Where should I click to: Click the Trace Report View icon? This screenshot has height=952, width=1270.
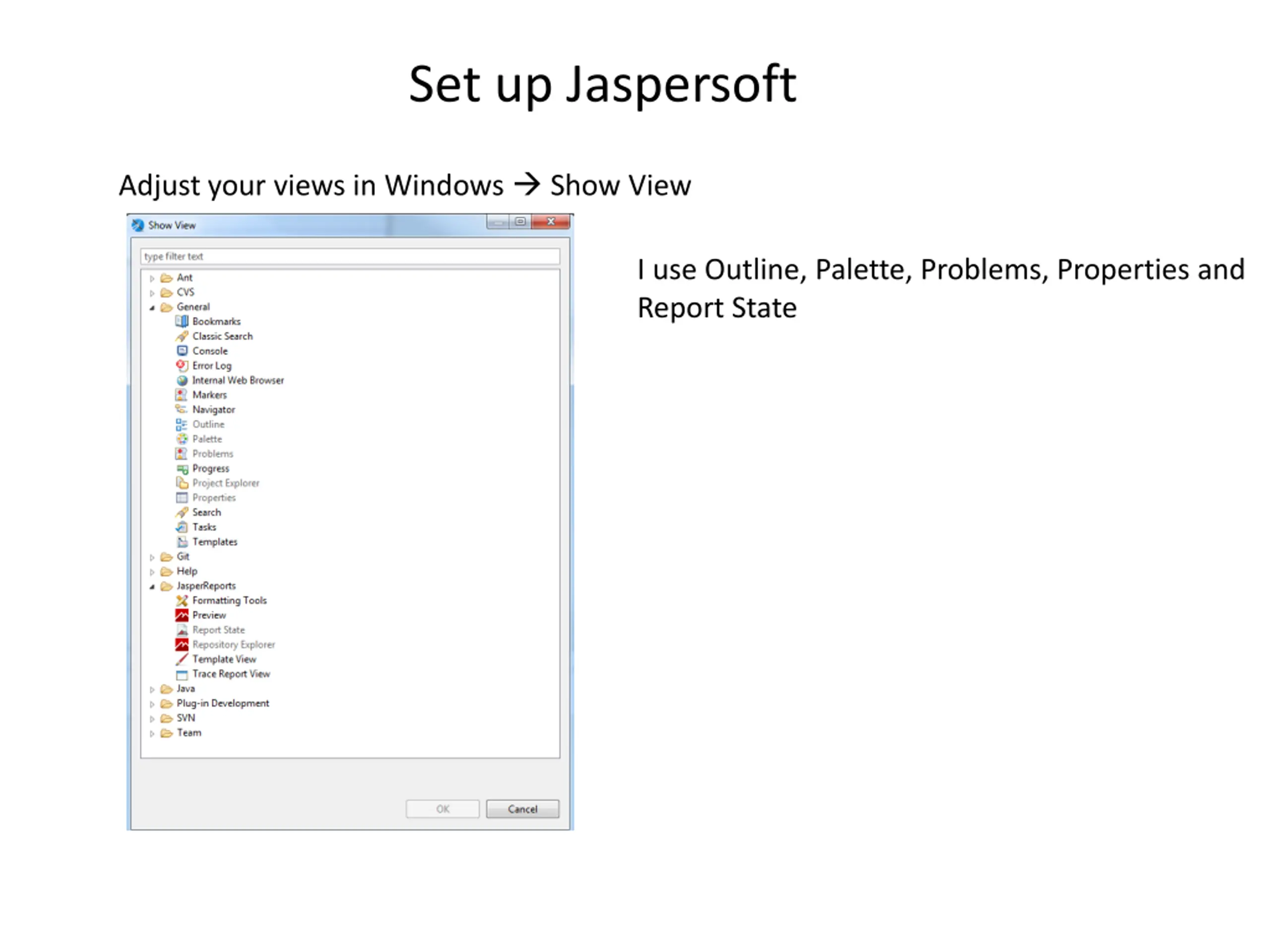[x=182, y=674]
